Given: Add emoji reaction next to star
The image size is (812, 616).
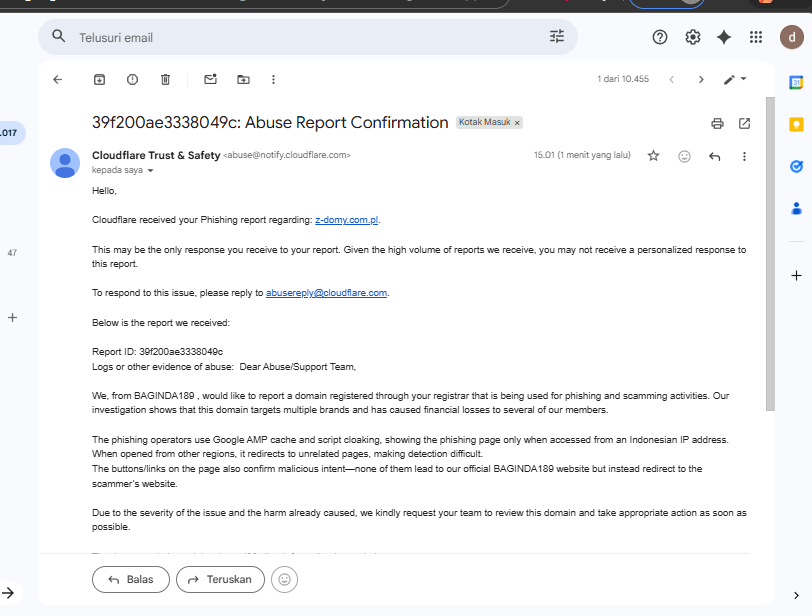Looking at the screenshot, I should tap(684, 156).
